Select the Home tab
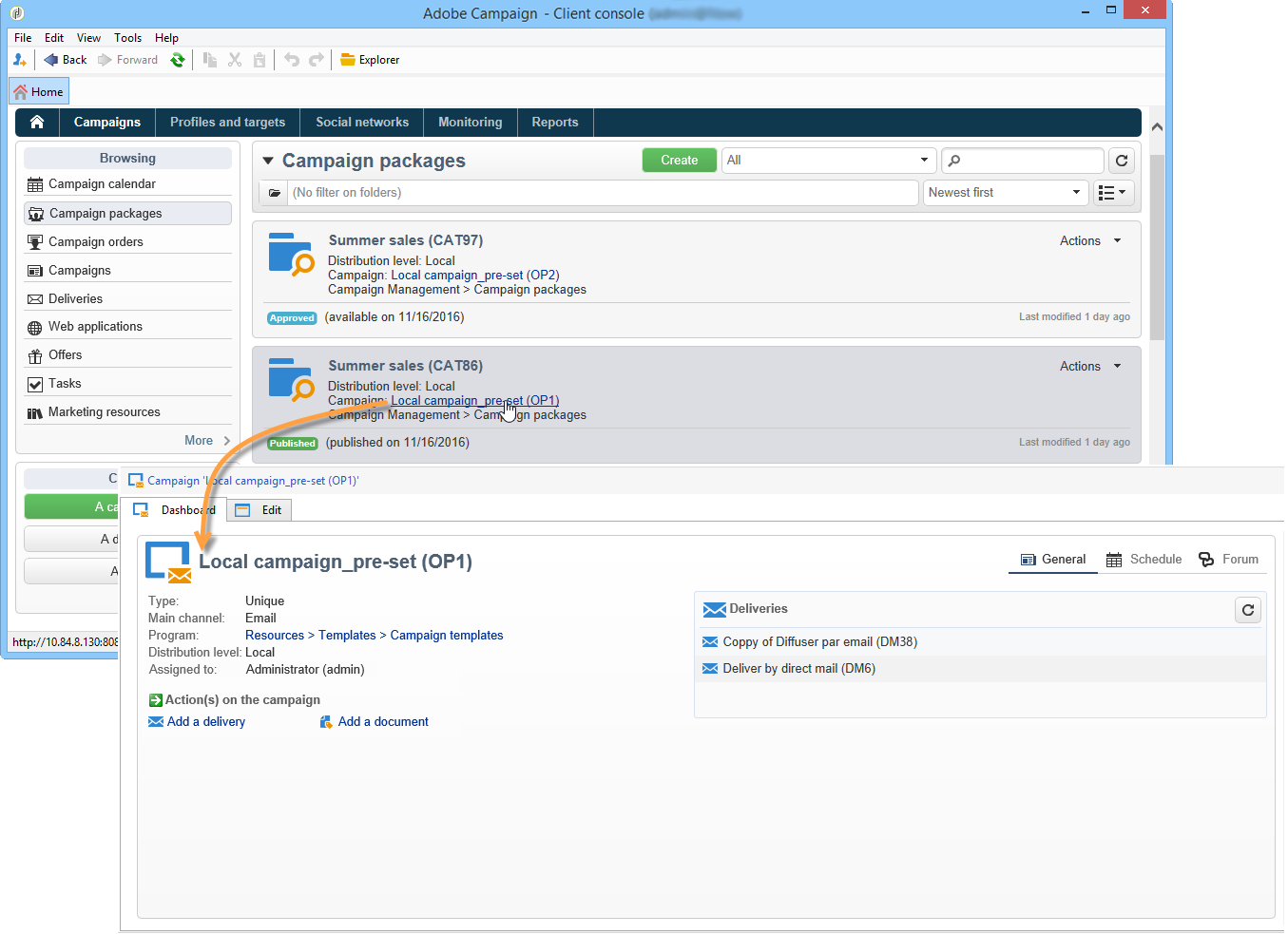 [x=39, y=92]
